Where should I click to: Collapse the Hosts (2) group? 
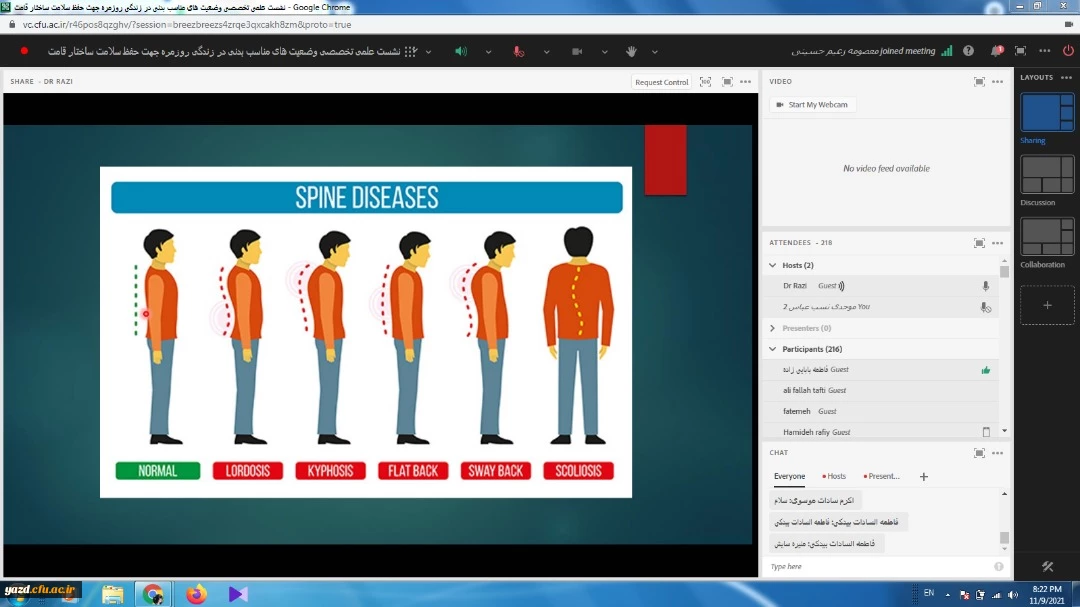(772, 265)
